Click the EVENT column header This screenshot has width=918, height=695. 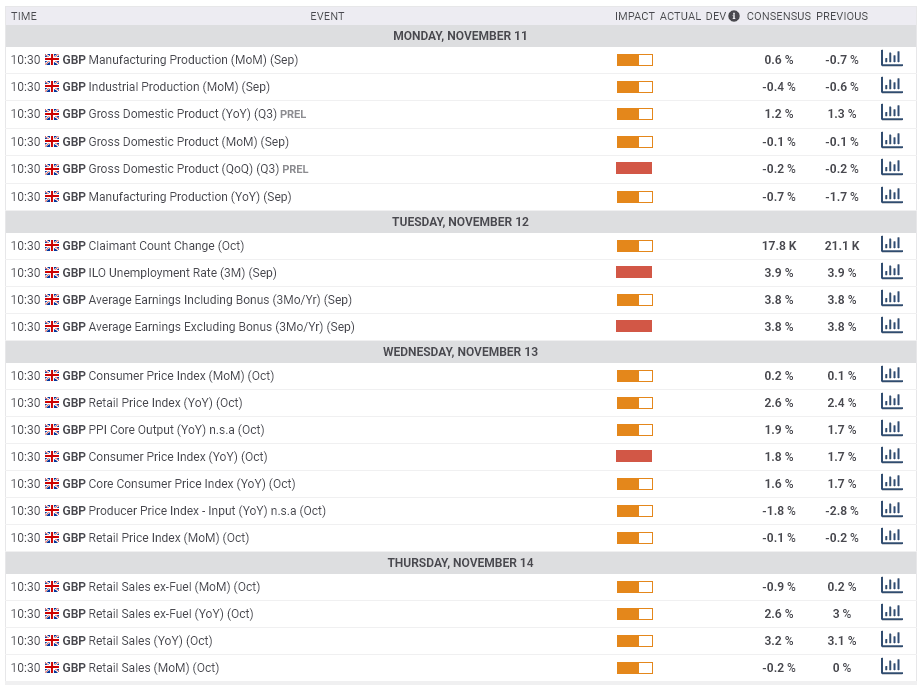point(328,16)
